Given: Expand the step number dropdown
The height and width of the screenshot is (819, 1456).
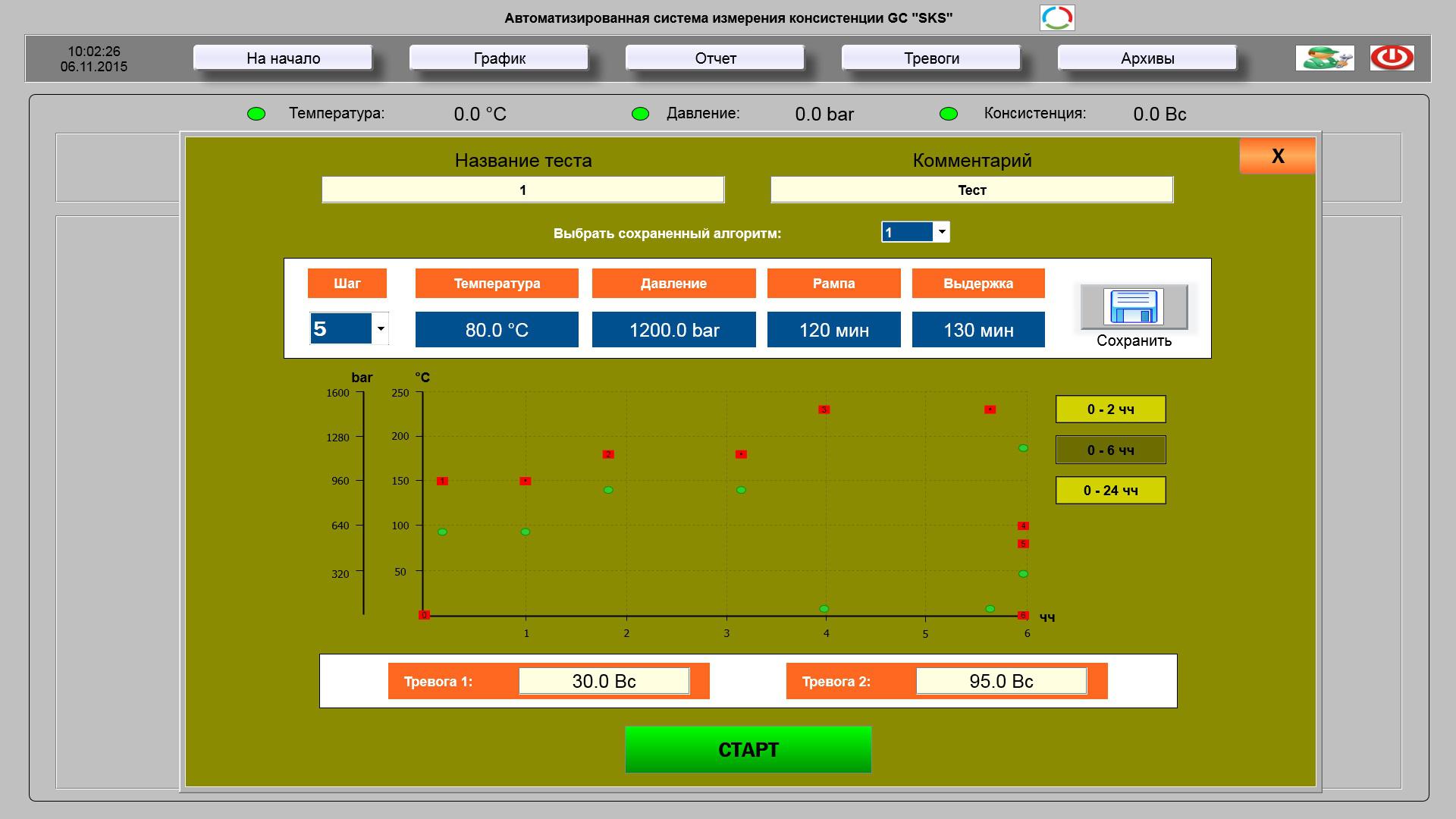Looking at the screenshot, I should (381, 328).
